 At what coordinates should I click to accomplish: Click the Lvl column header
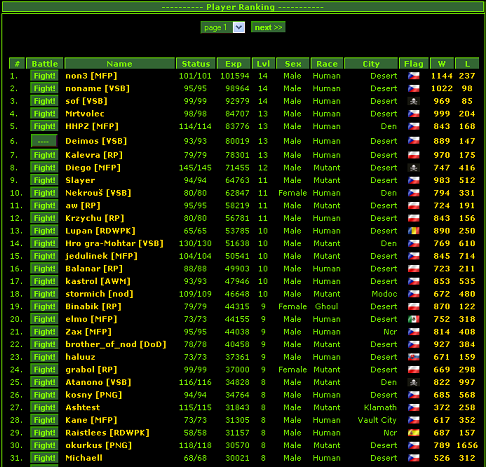pos(263,63)
